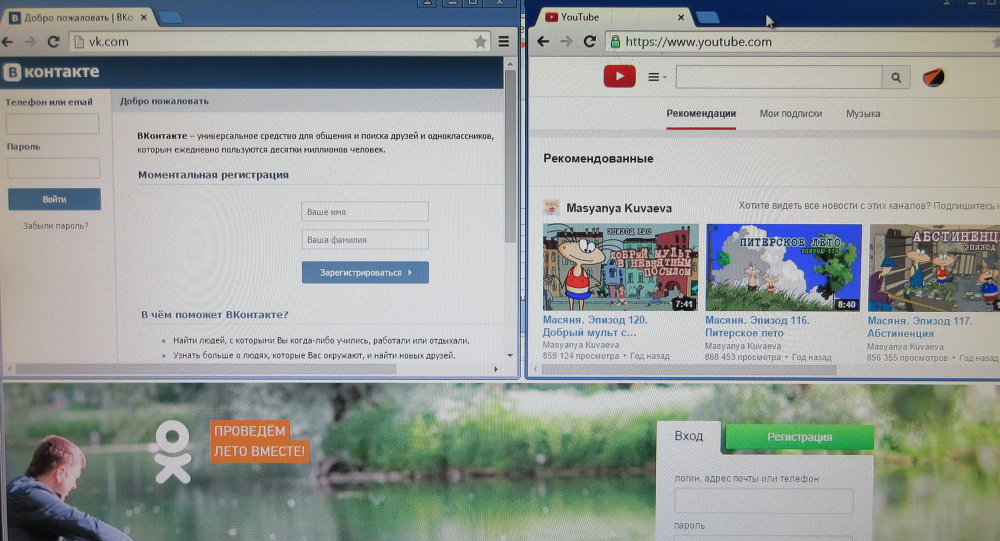This screenshot has height=541, width=1000.
Task: Click the youtube.com address bar
Action: [x=804, y=42]
